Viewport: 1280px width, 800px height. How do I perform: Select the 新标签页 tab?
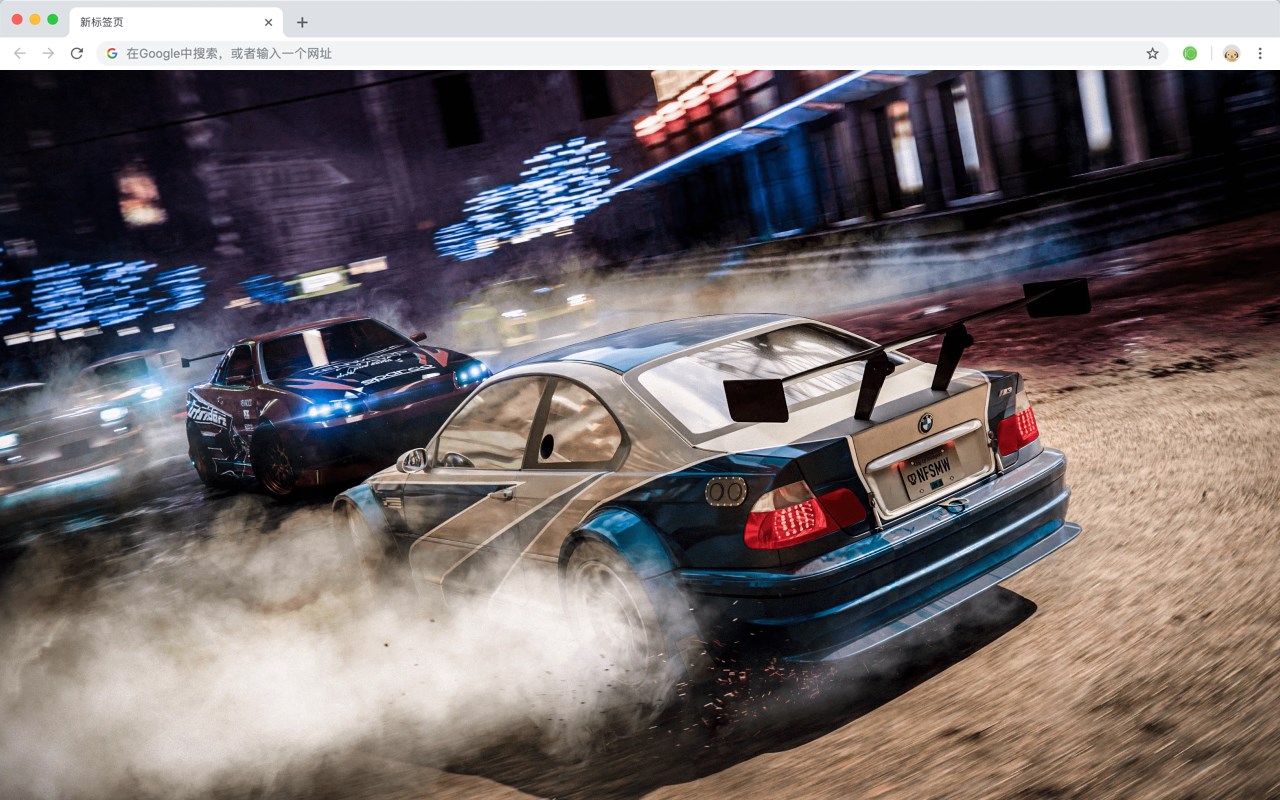tap(175, 22)
